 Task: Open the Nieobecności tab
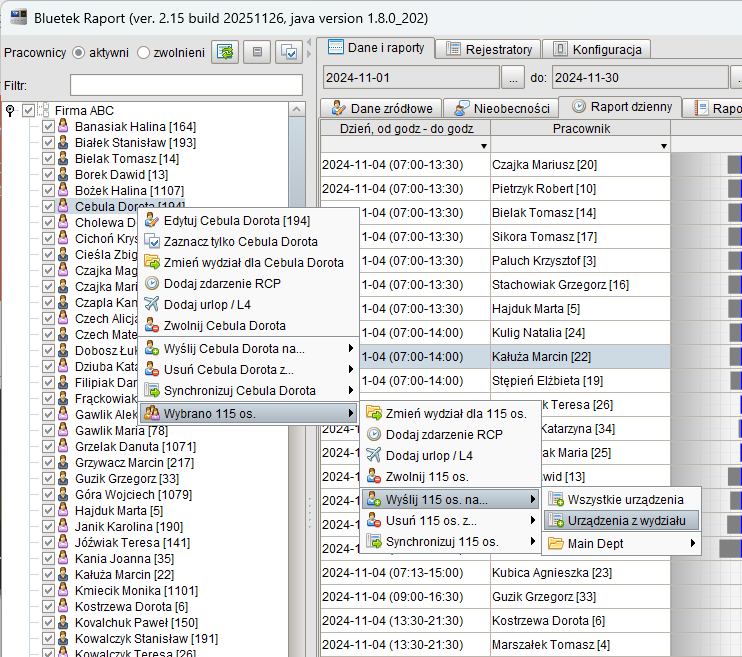(501, 108)
